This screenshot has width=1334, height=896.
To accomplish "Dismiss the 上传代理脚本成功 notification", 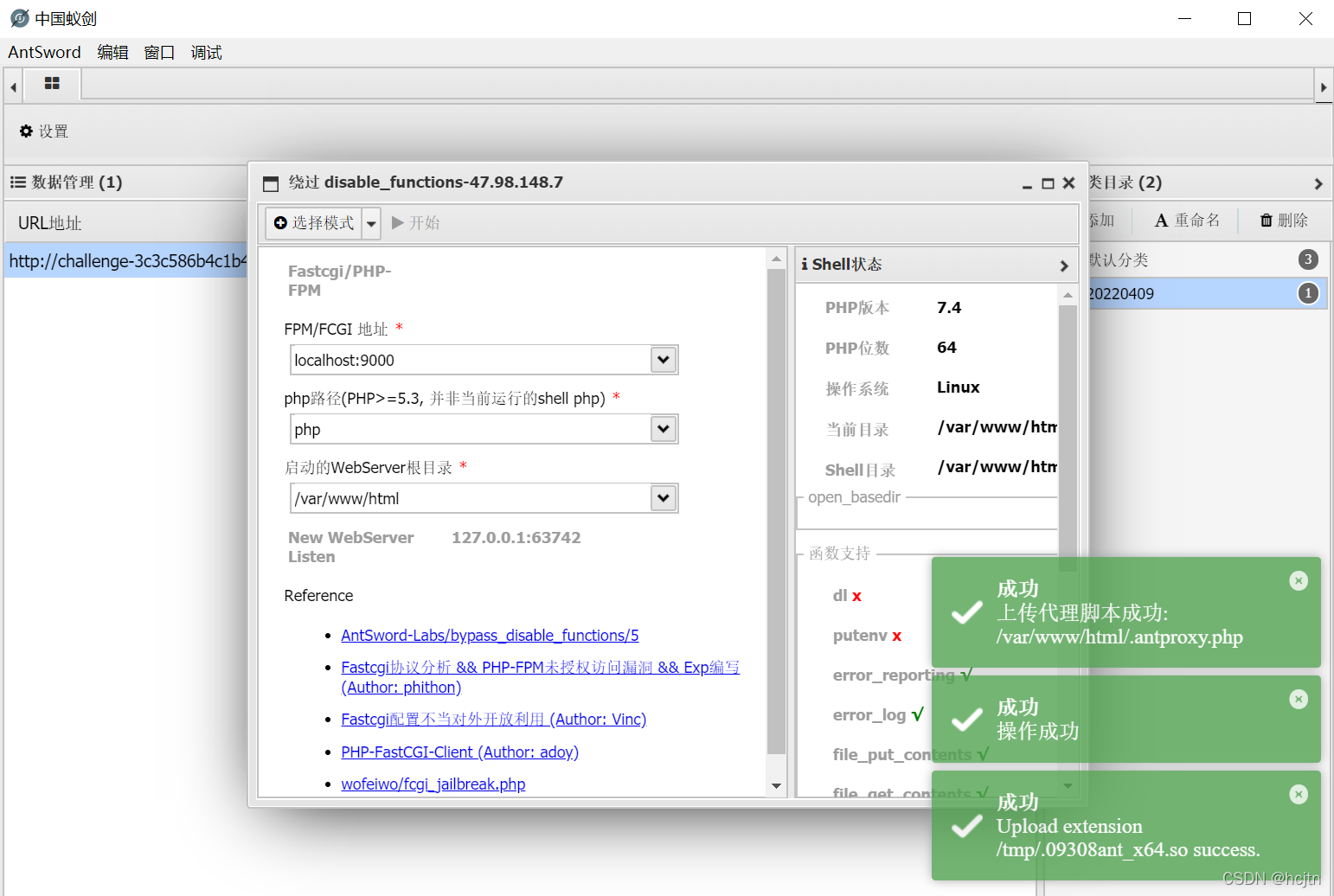I will click(x=1299, y=580).
